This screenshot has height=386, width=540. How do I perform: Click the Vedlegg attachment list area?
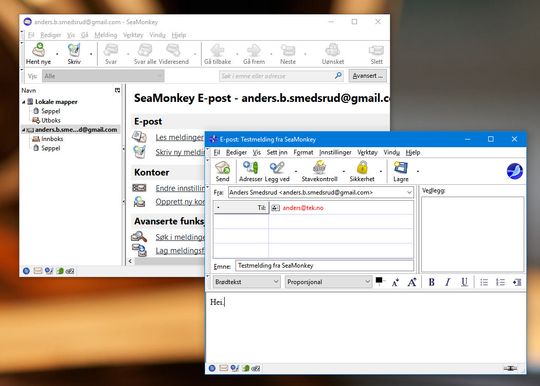[x=472, y=234]
